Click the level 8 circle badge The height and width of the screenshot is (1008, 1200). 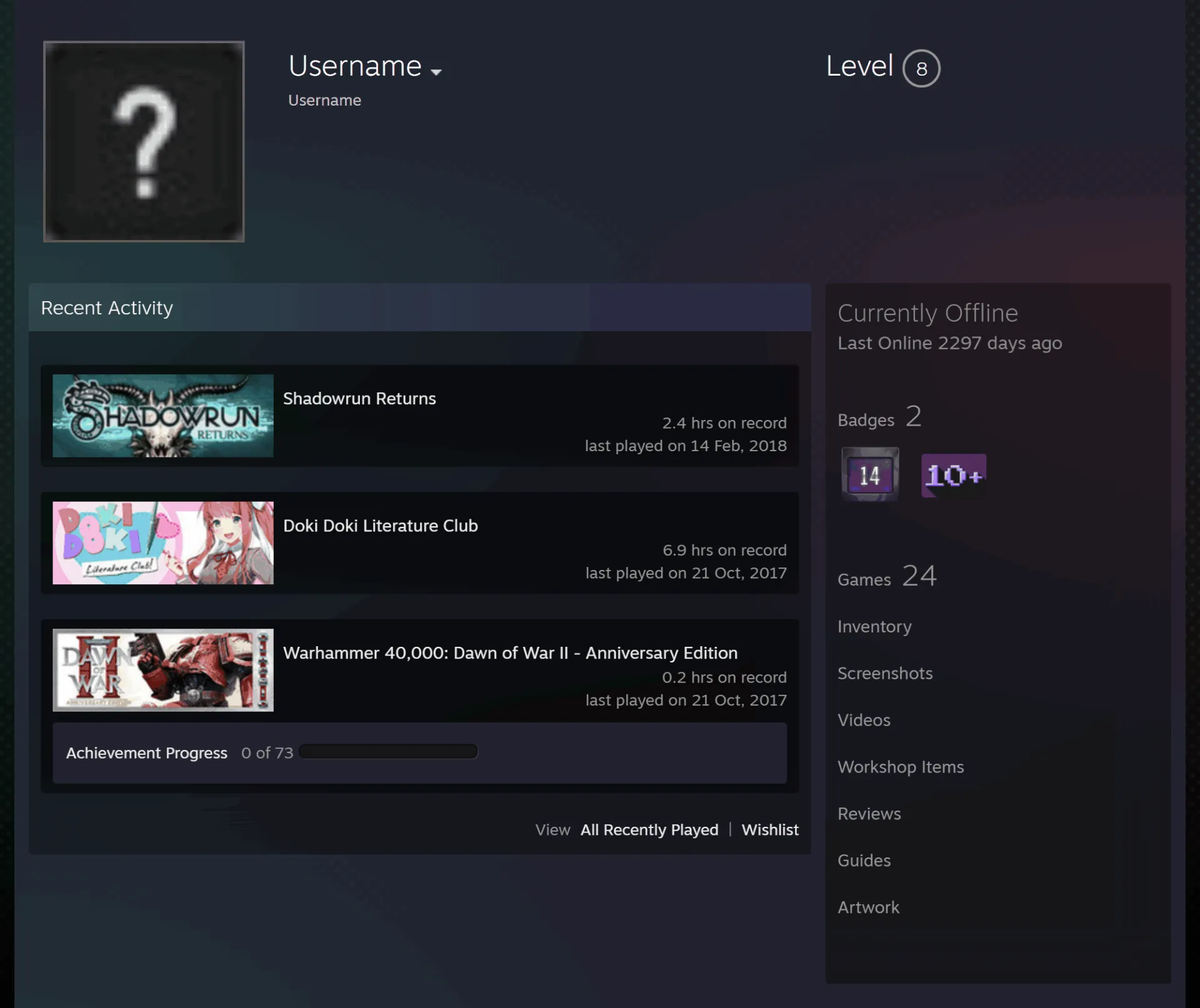921,68
